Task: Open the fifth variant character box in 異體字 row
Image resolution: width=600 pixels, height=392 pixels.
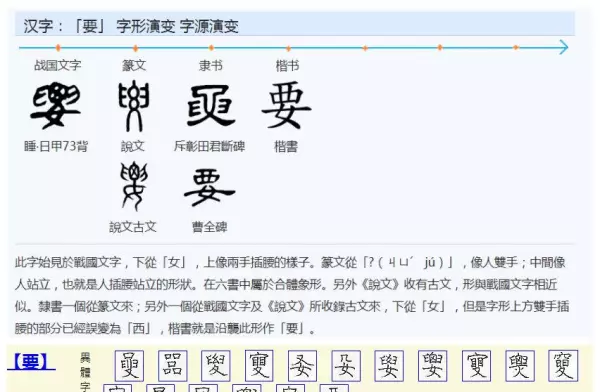Action: (x=302, y=366)
